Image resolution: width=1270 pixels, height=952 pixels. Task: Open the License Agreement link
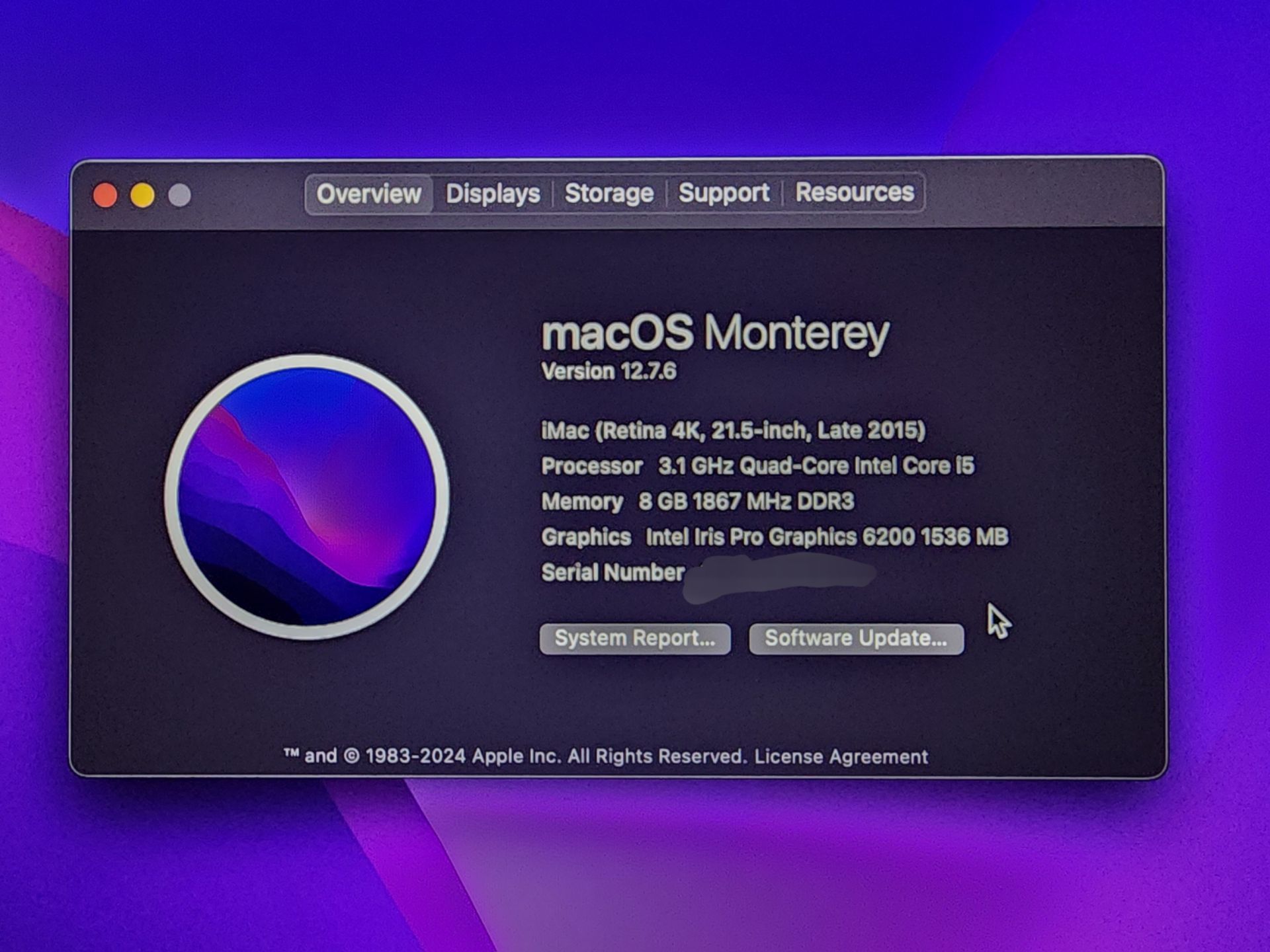click(841, 756)
